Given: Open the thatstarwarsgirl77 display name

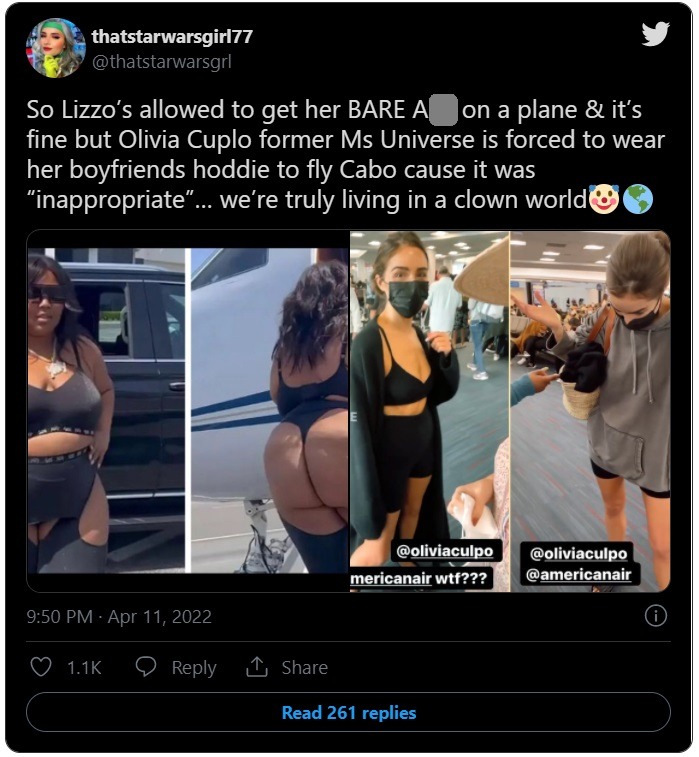Looking at the screenshot, I should pos(172,36).
